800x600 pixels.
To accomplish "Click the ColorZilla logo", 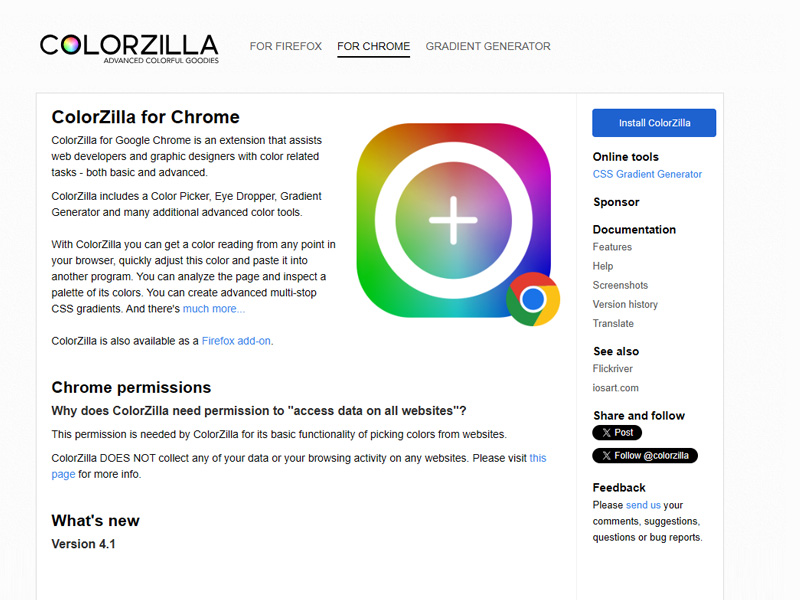I will [127, 45].
